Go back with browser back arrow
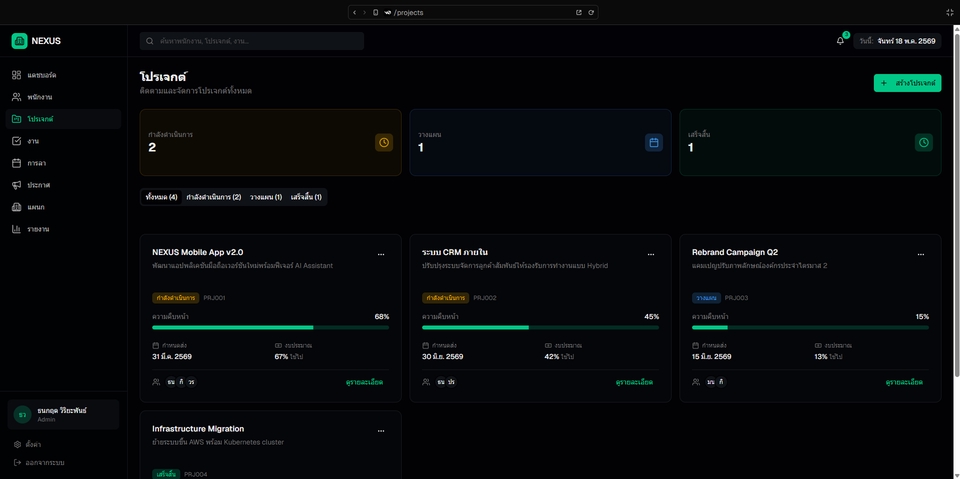 354,12
